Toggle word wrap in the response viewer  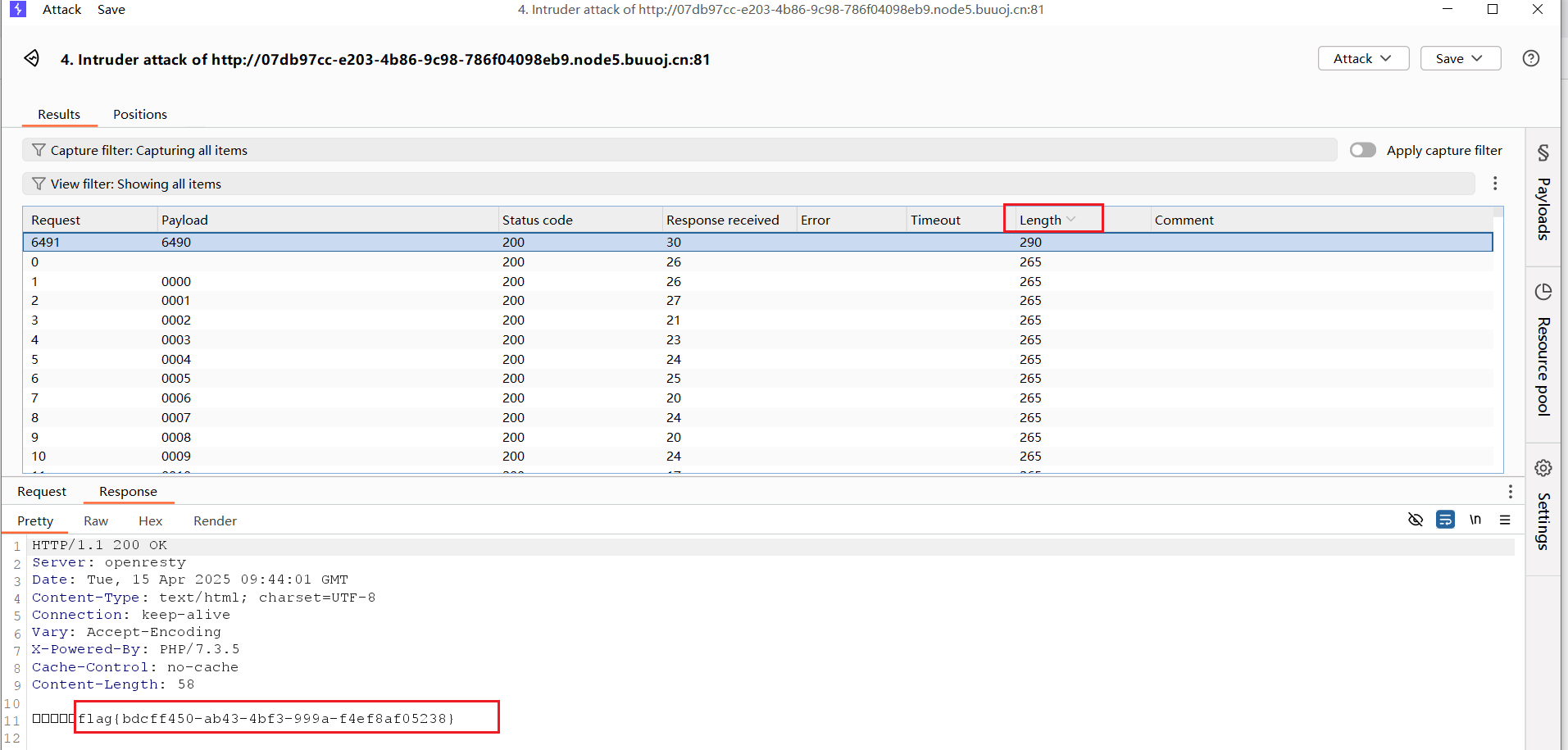click(1445, 520)
